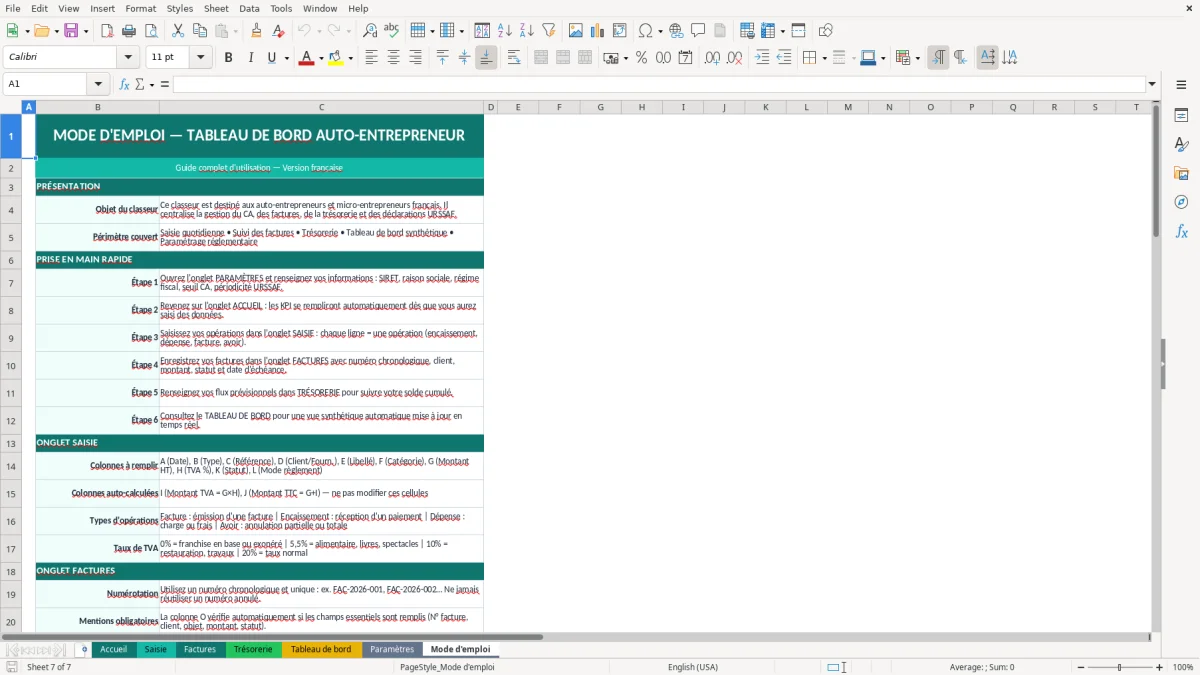Image resolution: width=1200 pixels, height=675 pixels.
Task: Toggle Italic formatting
Action: coord(250,58)
